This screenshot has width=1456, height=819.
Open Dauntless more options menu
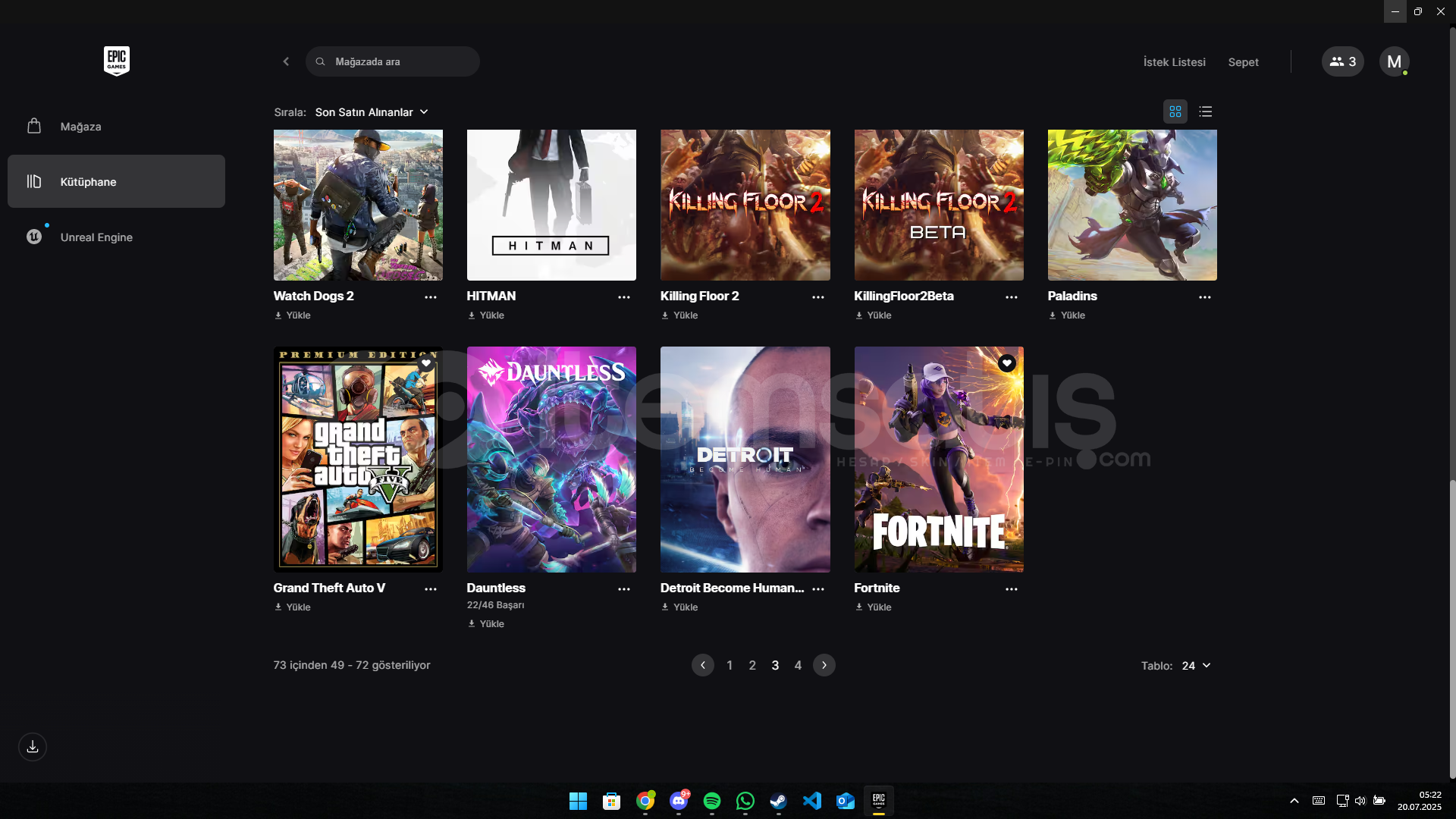[x=624, y=589]
